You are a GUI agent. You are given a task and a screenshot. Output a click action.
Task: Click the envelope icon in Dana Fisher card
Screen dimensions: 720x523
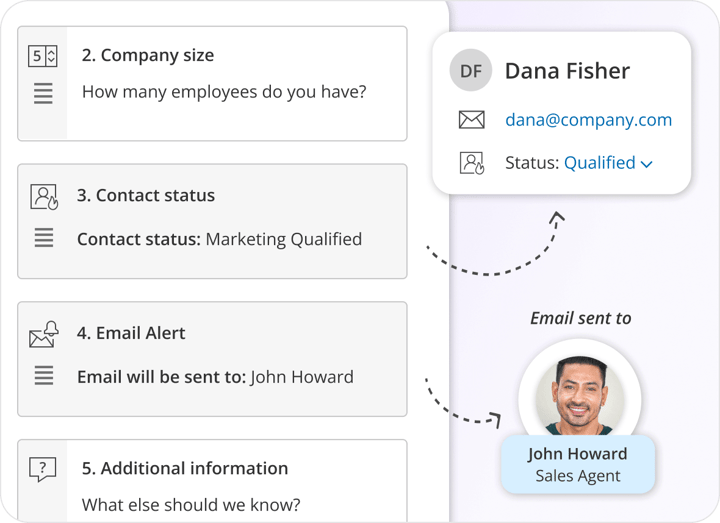[471, 120]
